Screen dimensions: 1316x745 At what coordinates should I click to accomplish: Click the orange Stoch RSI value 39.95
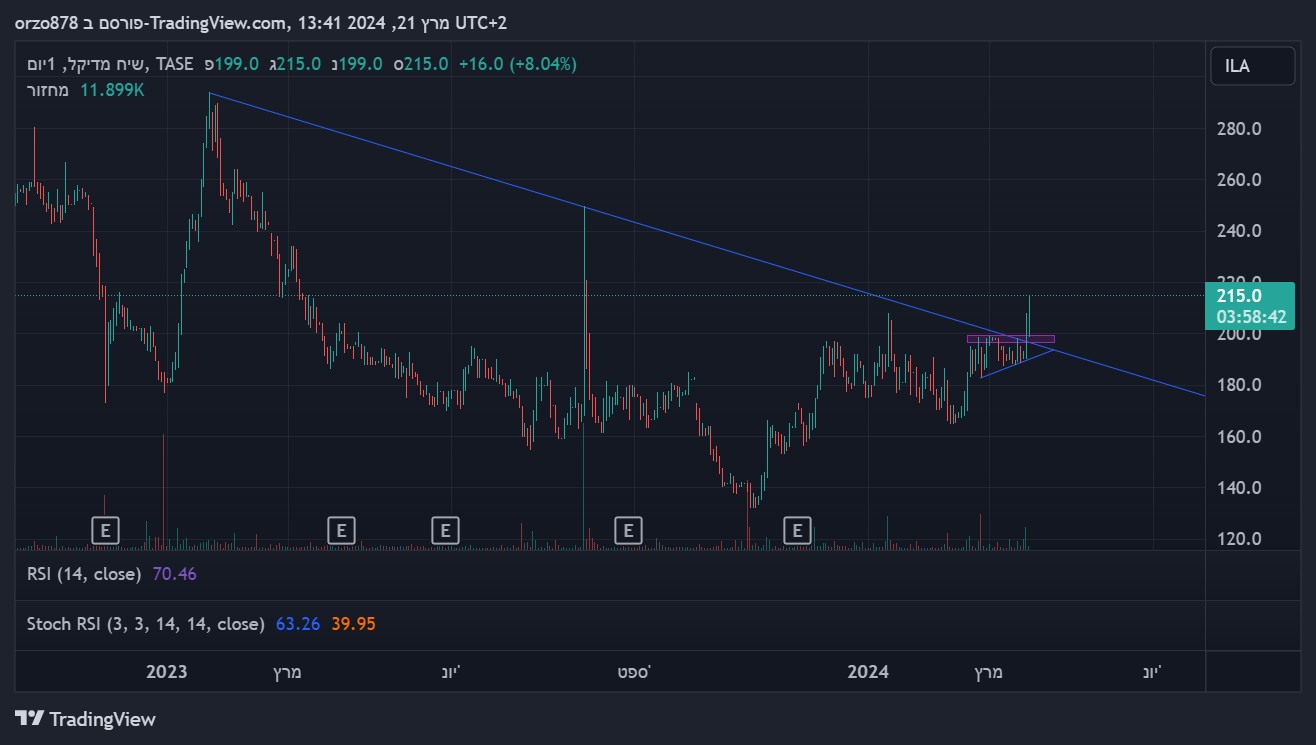click(x=354, y=624)
